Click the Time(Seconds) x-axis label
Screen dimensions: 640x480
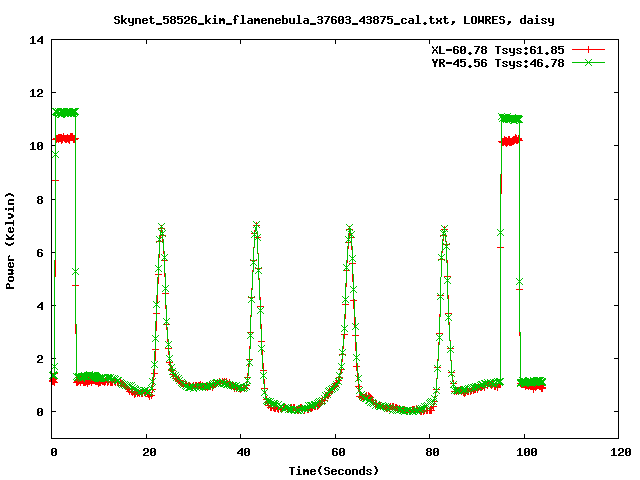[333, 471]
